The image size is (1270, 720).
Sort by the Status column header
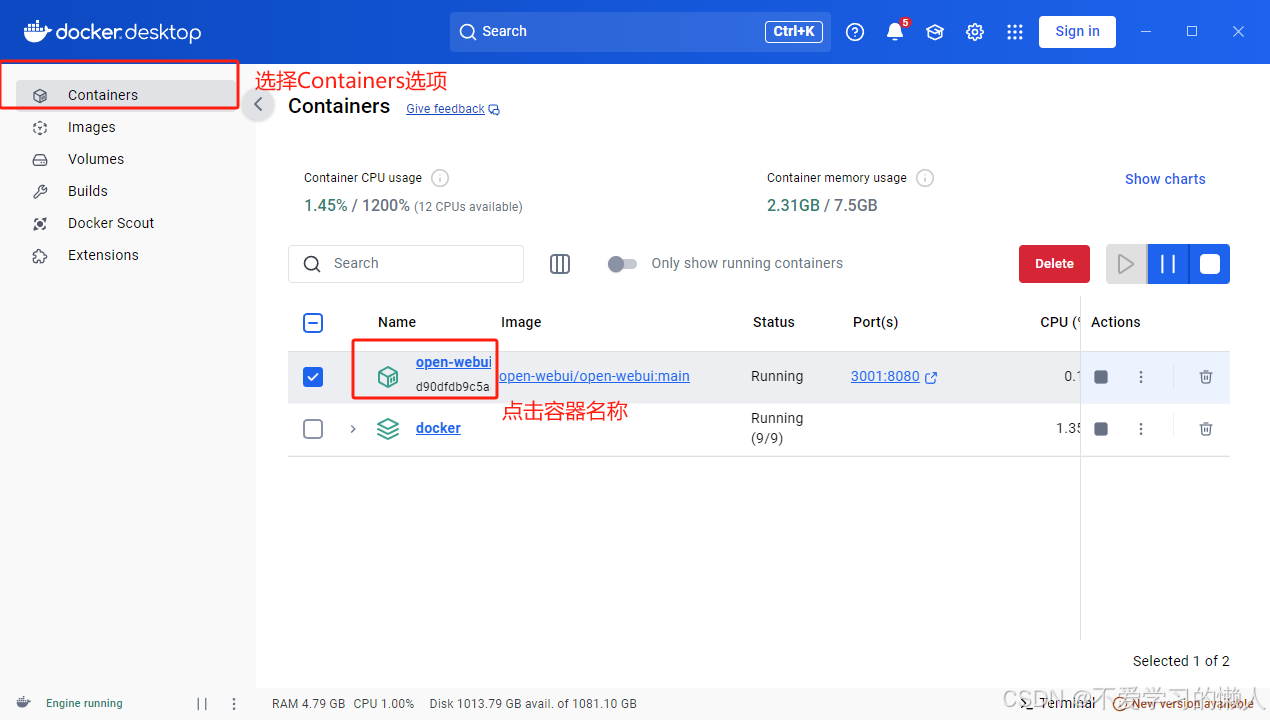pyautogui.click(x=774, y=322)
